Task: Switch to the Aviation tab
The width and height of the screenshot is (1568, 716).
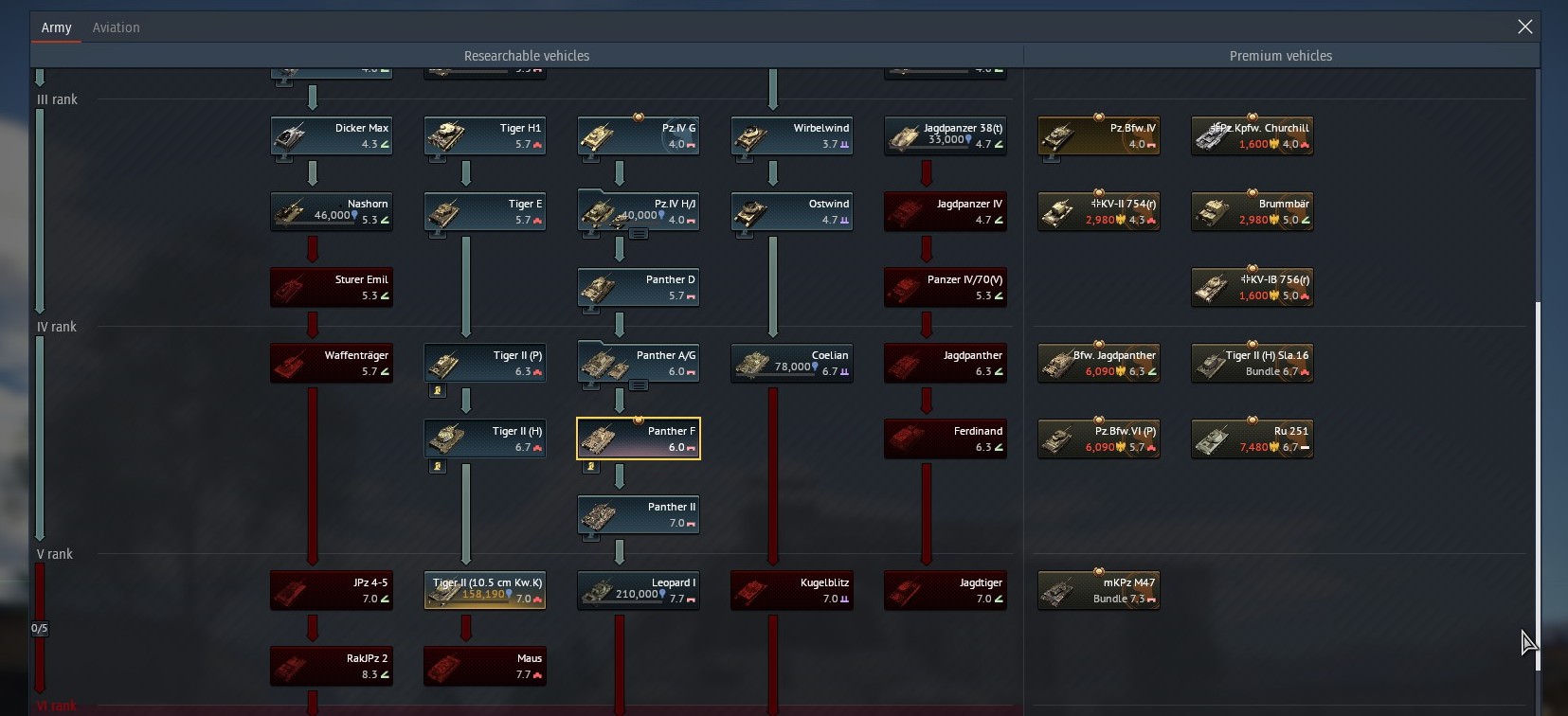Action: point(116,27)
